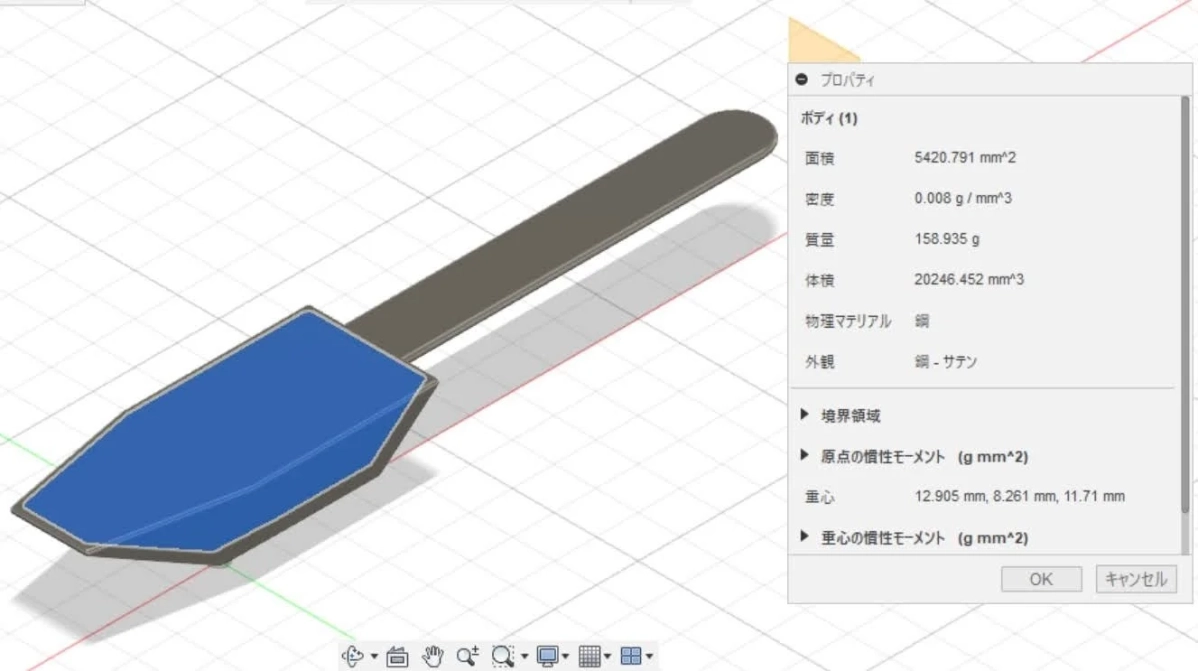
Task: Open the Display Settings dropdown menu
Action: click(563, 657)
